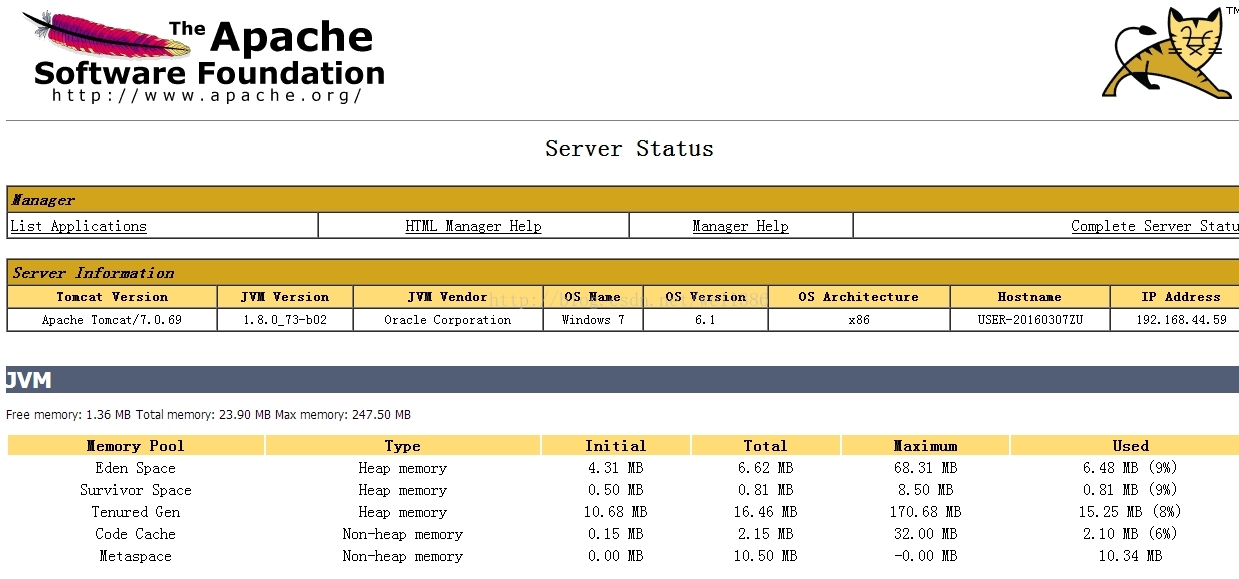Click Metaspace used value 10.34 MB
This screenshot has height=579, width=1239.
pos(1130,556)
